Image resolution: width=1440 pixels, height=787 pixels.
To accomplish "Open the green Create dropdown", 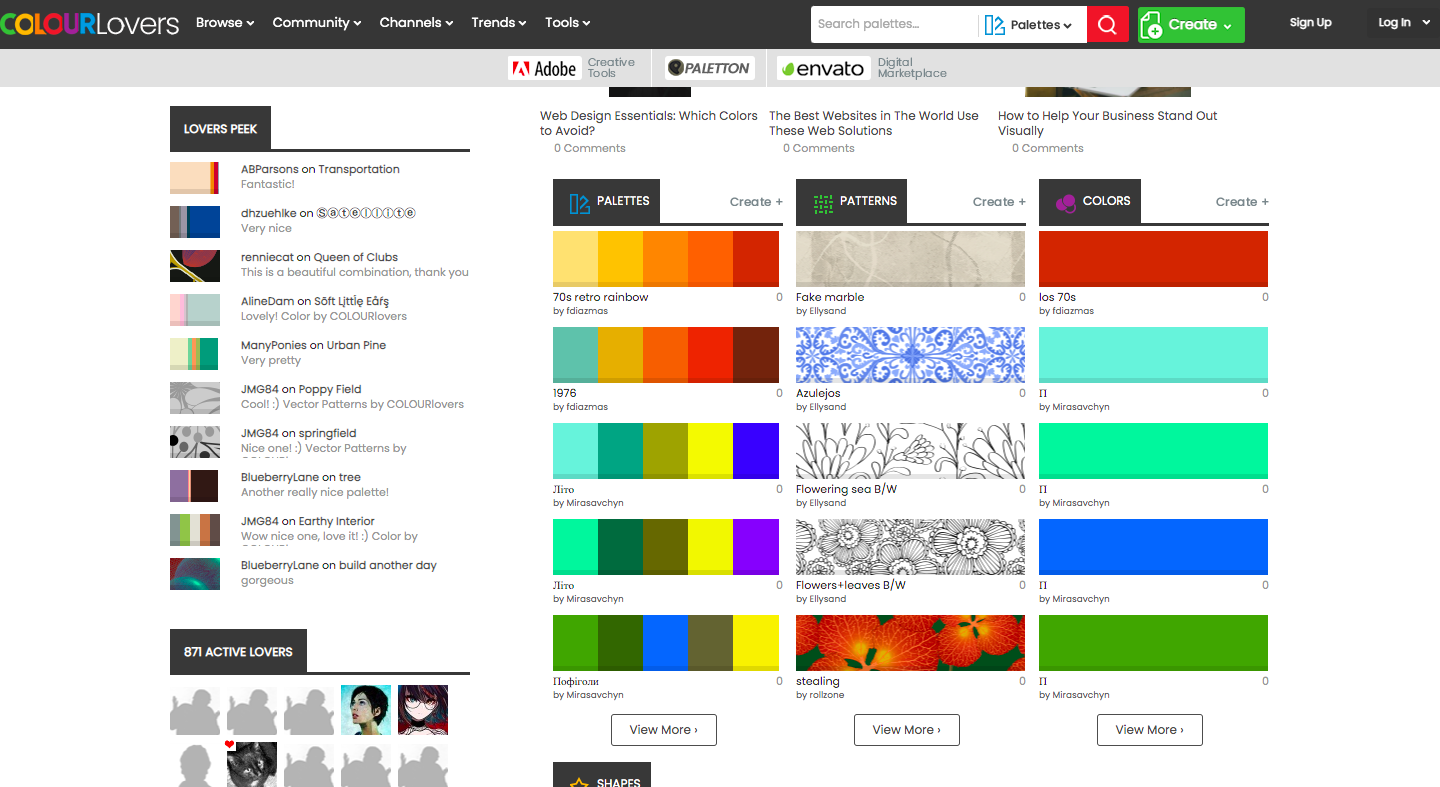I will [1191, 25].
